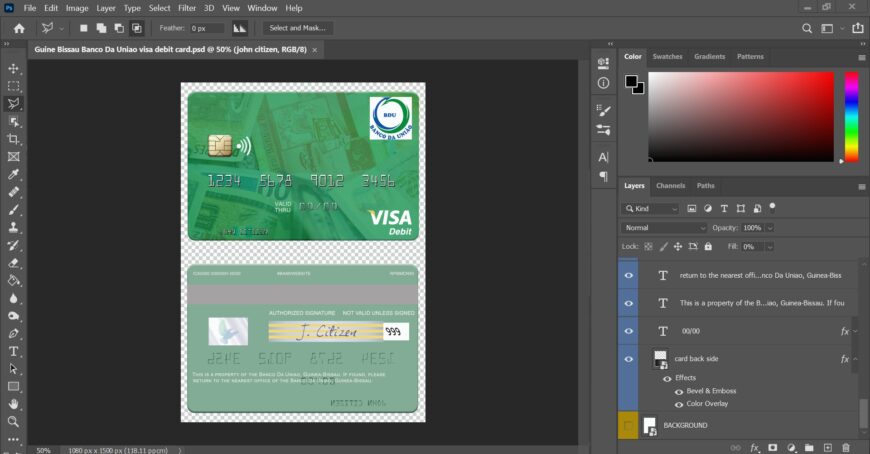The width and height of the screenshot is (870, 454).
Task: Open the Normal blend mode dropdown
Action: coord(664,228)
